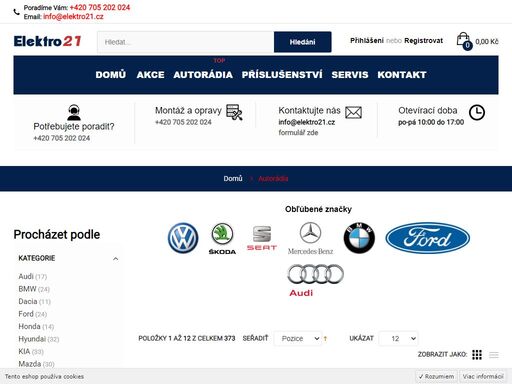Select the Audi brand logo
Screen dimensions: 512x384
pyautogui.click(x=315, y=280)
